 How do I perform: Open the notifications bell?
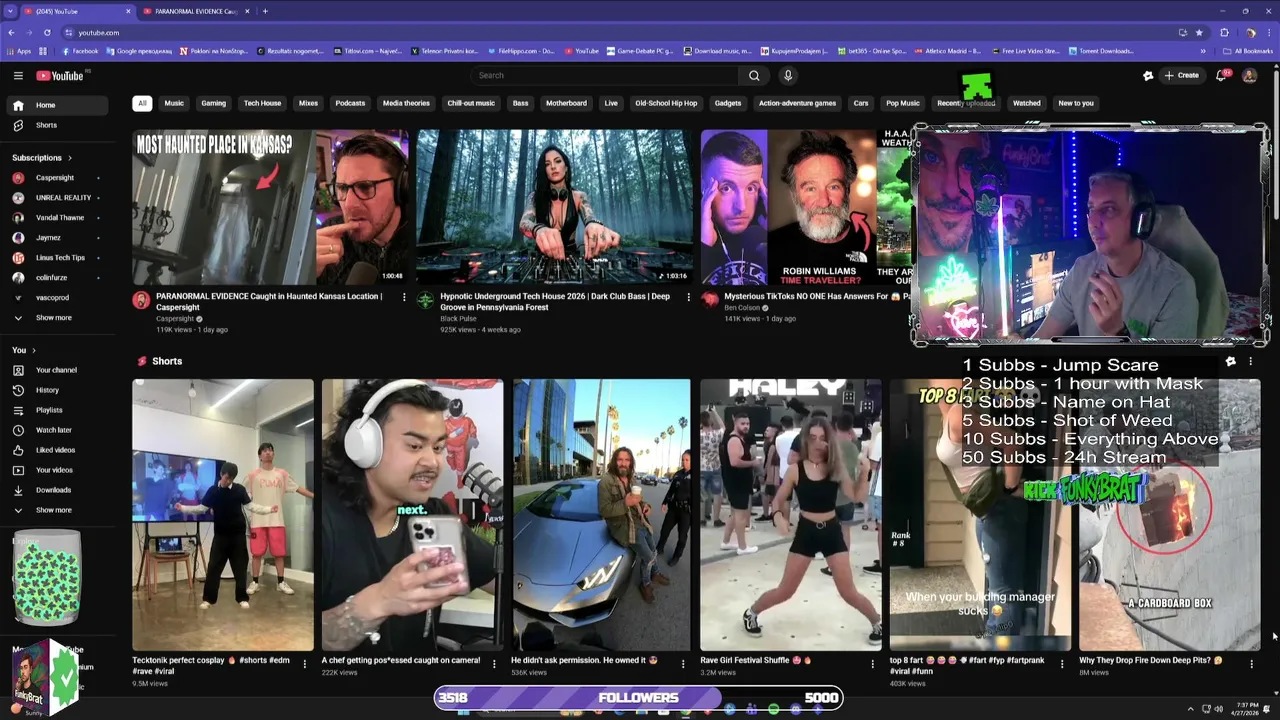coord(1221,75)
